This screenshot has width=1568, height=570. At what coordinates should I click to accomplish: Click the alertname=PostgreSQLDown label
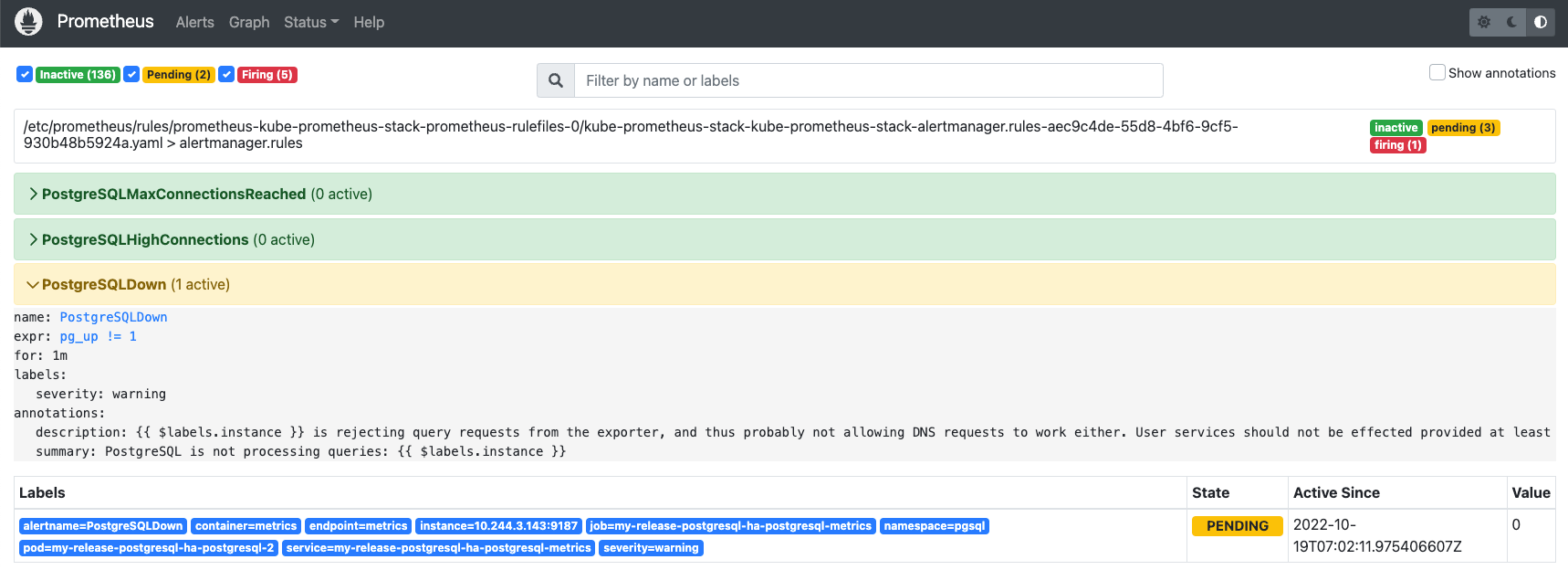(x=103, y=526)
